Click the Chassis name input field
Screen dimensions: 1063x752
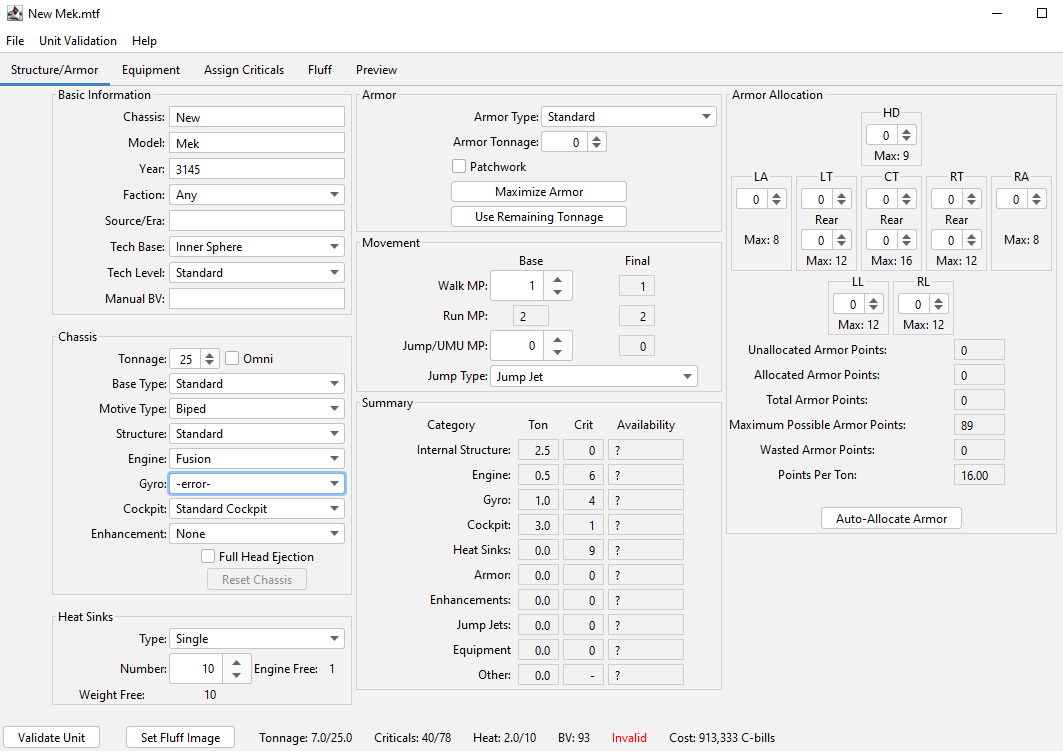tap(256, 116)
